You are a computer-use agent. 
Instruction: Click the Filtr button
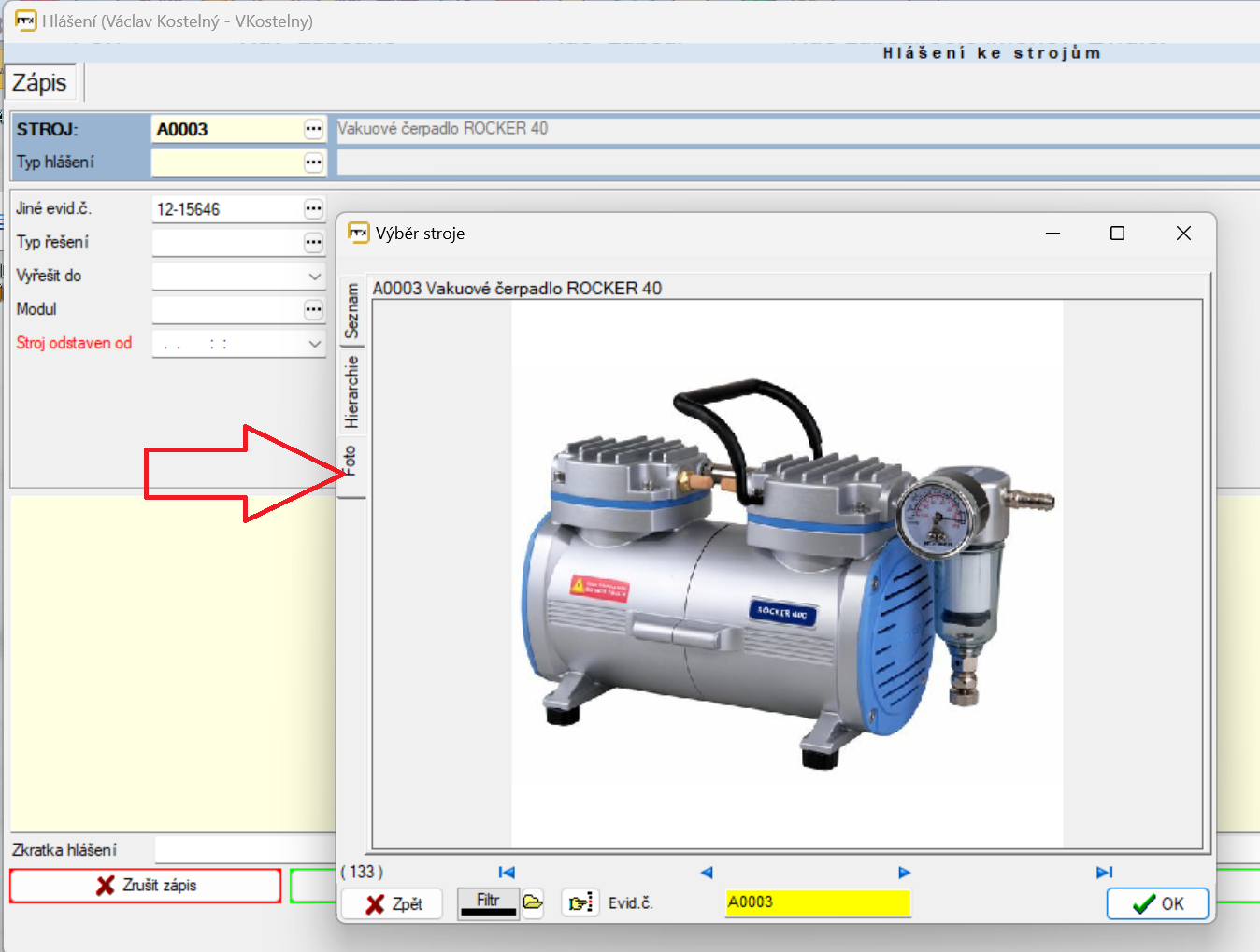pyautogui.click(x=488, y=902)
